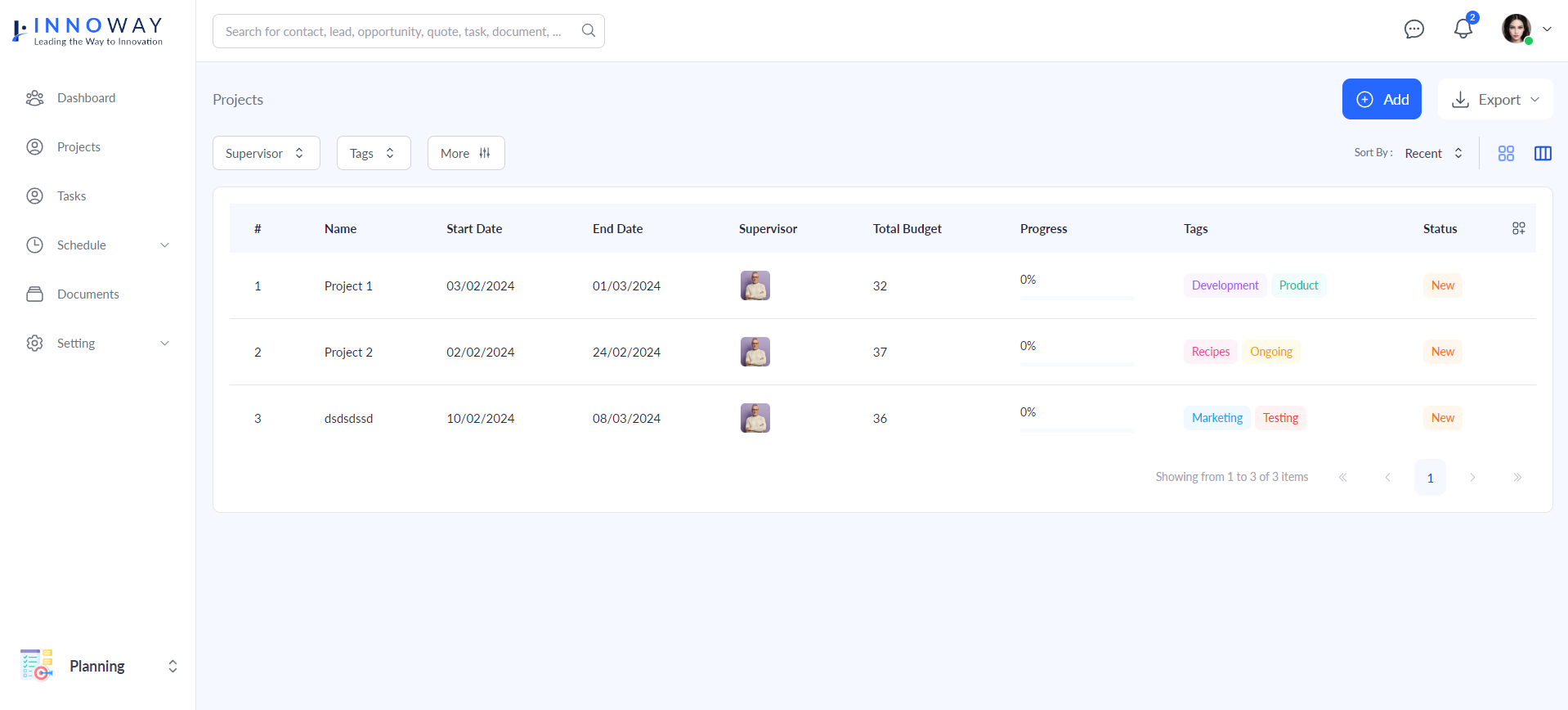Viewport: 1568px width, 710px height.
Task: Click the Export button
Action: pos(1494,99)
